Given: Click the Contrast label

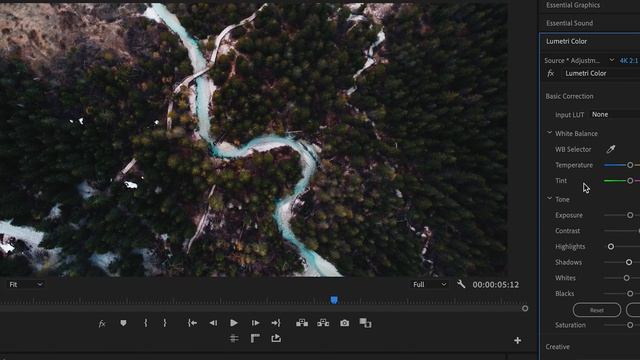Looking at the screenshot, I should click(567, 231).
